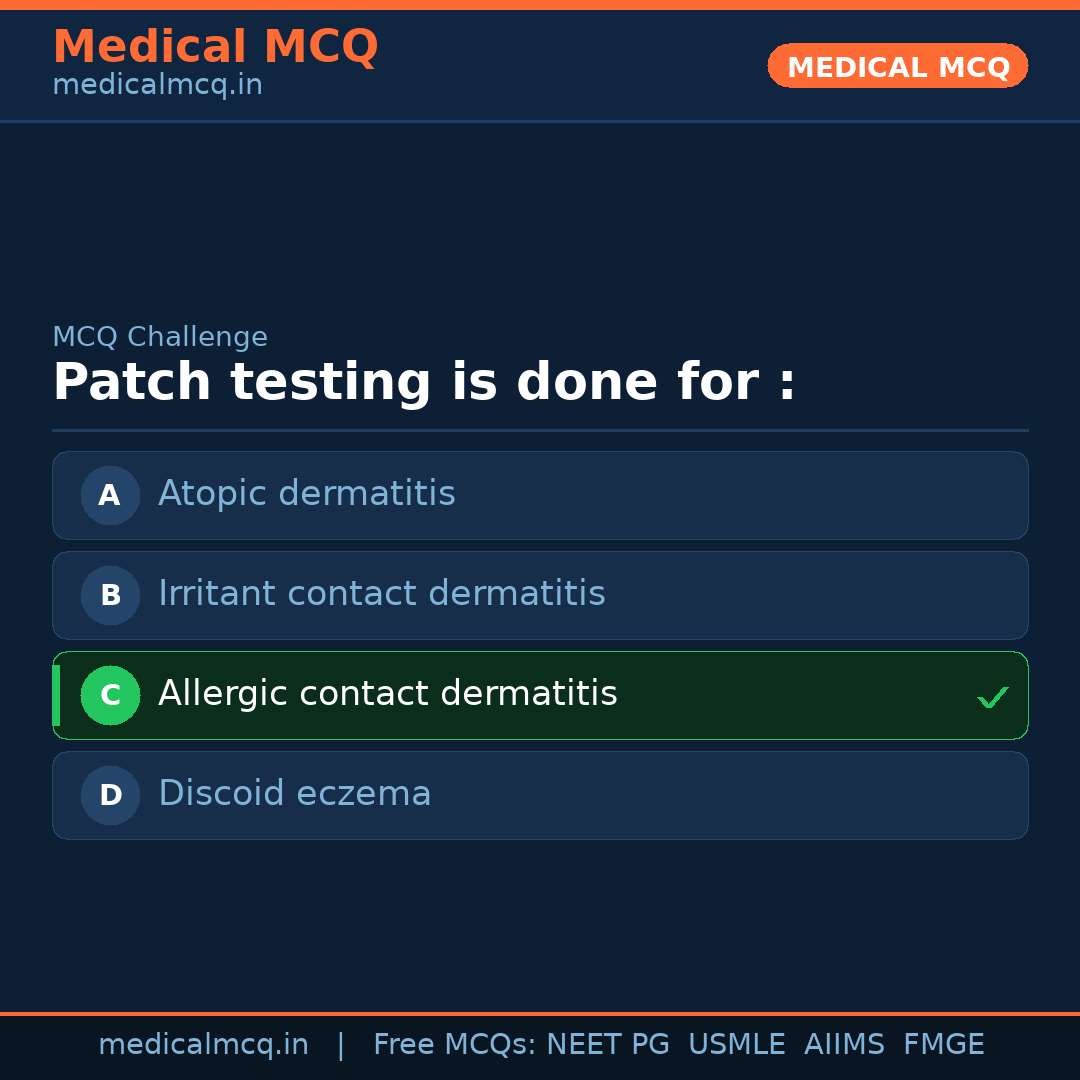This screenshot has height=1080, width=1080.
Task: Click the USMLE footer label
Action: pos(736,1045)
